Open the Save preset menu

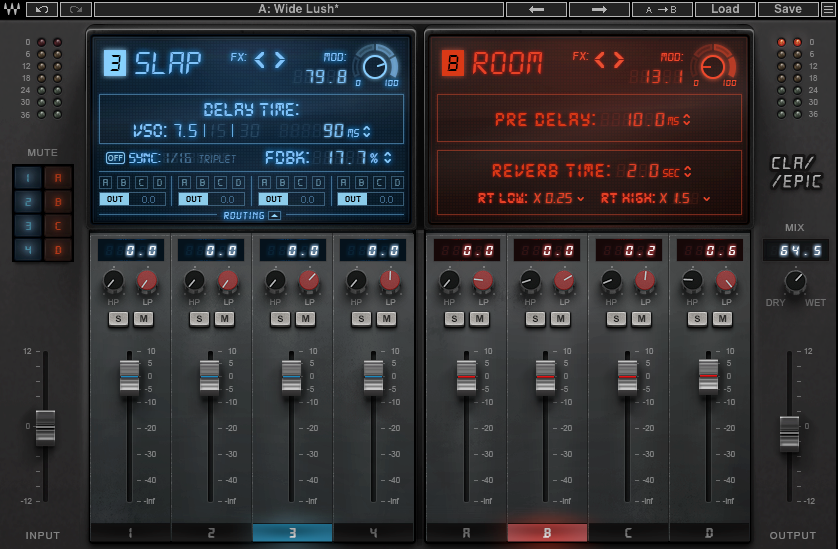click(788, 10)
